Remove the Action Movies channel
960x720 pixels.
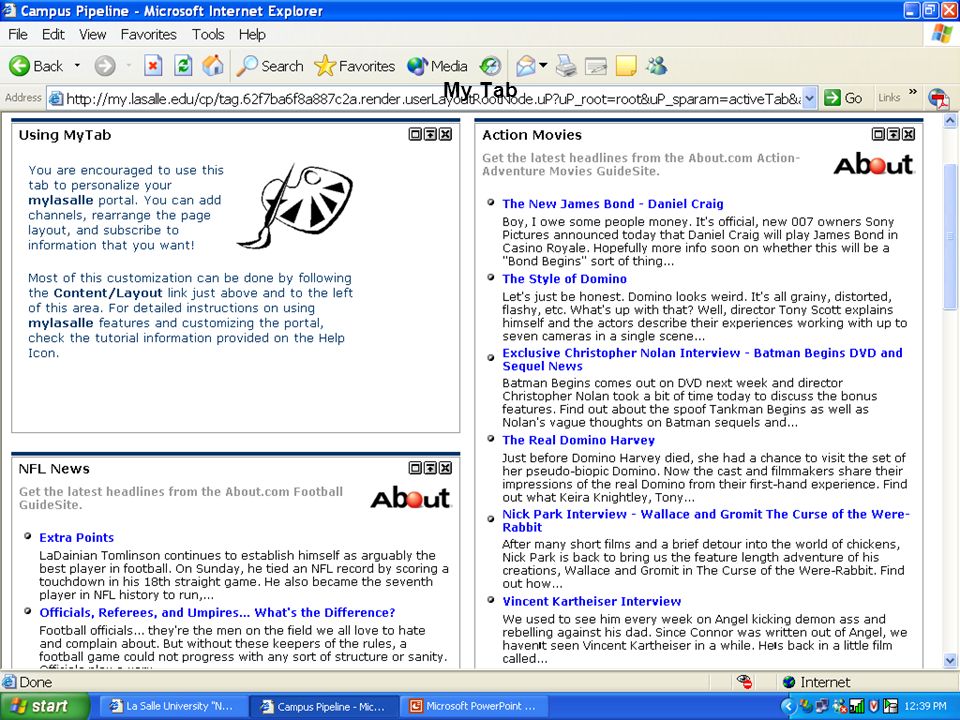(x=909, y=134)
